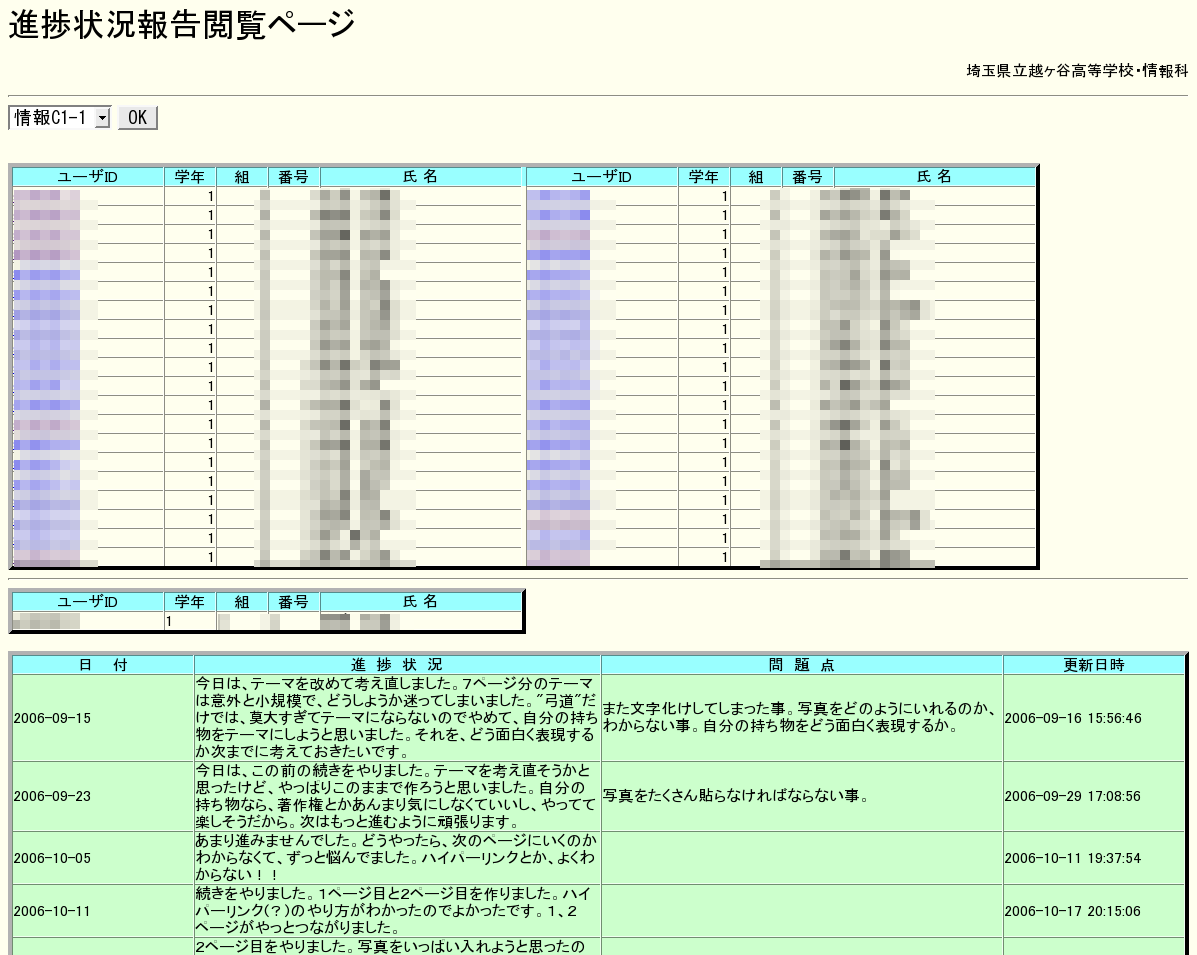Click update timestamp 2006-10-17 20:15:06
Screen dimensions: 1197x955
(1072, 911)
